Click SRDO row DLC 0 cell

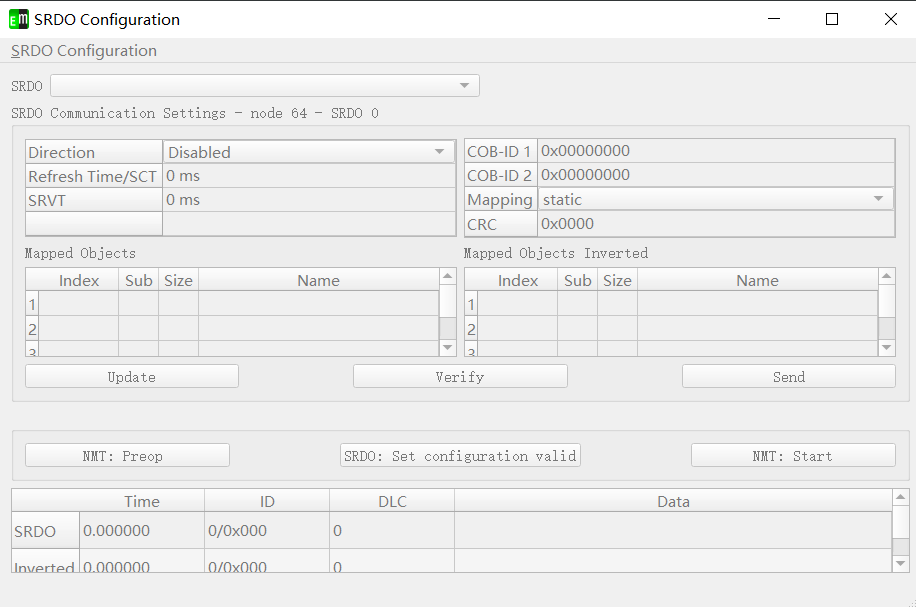point(392,530)
